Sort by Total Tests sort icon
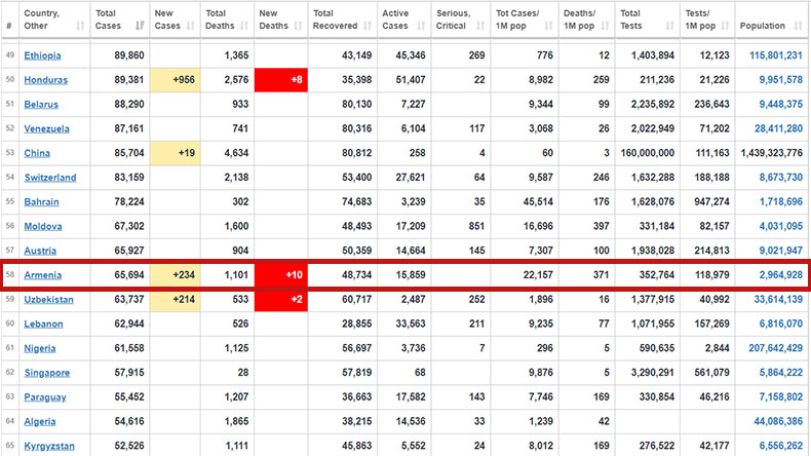Image resolution: width=811 pixels, height=456 pixels. click(x=670, y=25)
